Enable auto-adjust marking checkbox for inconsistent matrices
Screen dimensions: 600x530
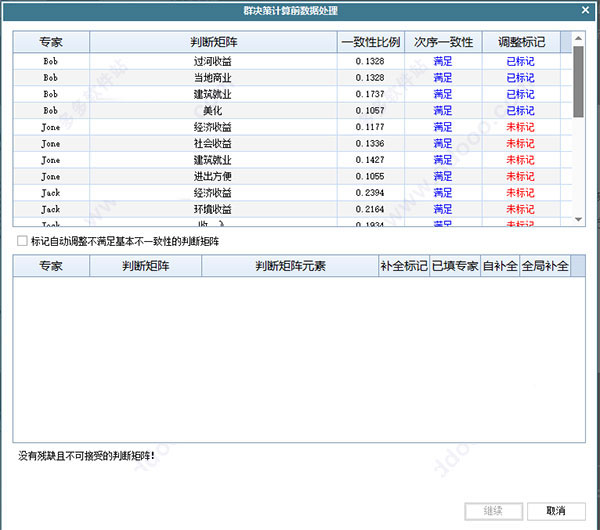point(22,241)
